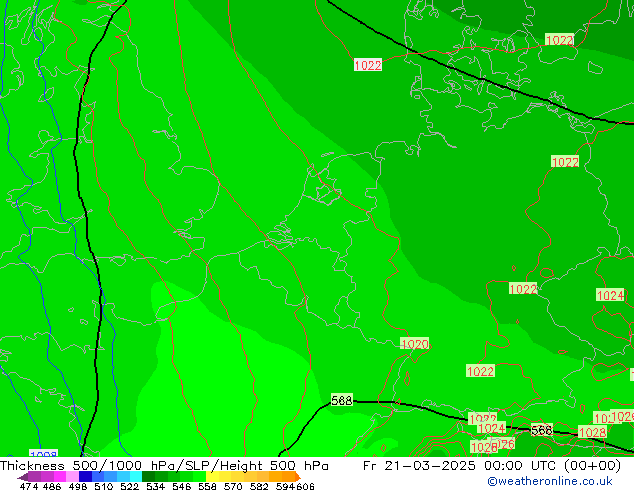Click the legend value '522'
The height and width of the screenshot is (490, 634).
(x=129, y=486)
